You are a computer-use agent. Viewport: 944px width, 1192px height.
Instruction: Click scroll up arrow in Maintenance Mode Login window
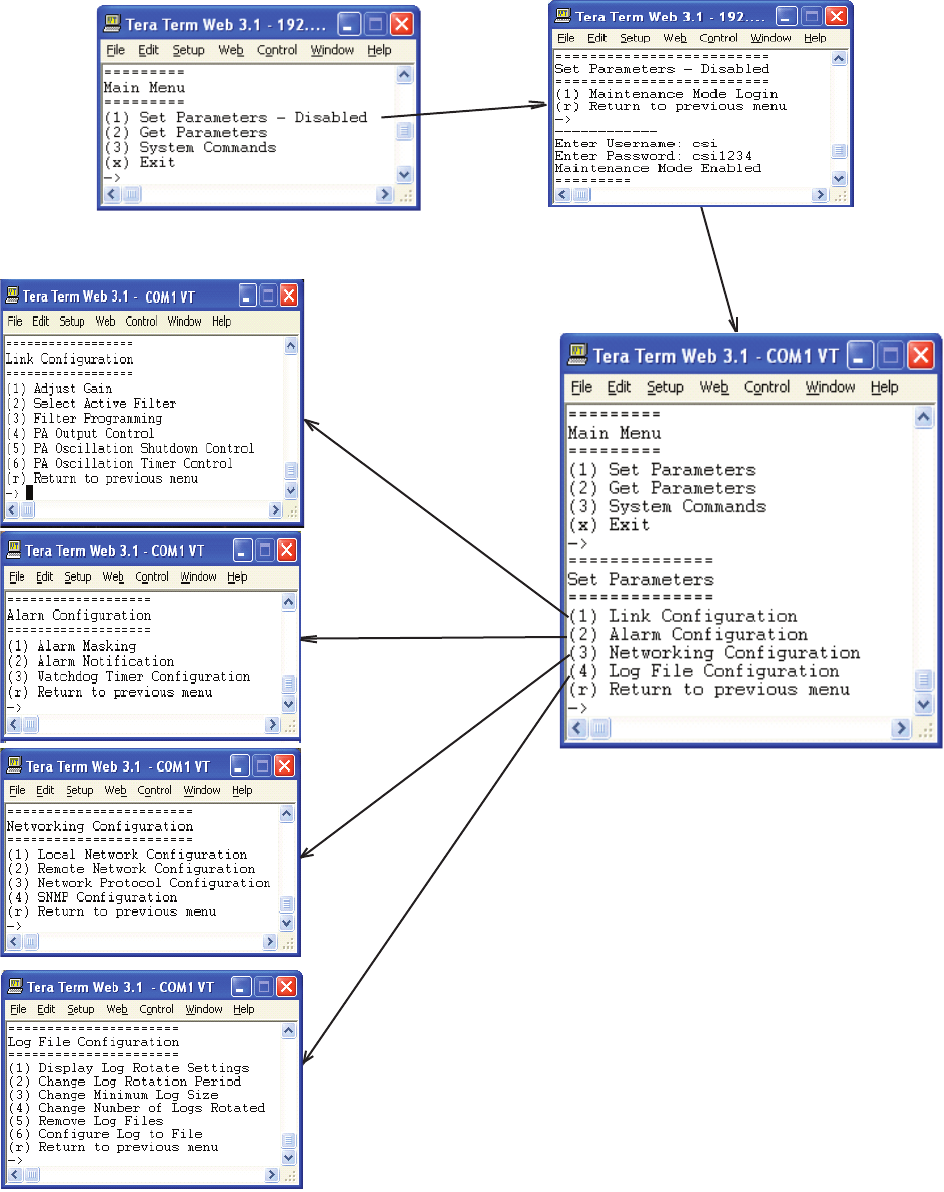(839, 59)
